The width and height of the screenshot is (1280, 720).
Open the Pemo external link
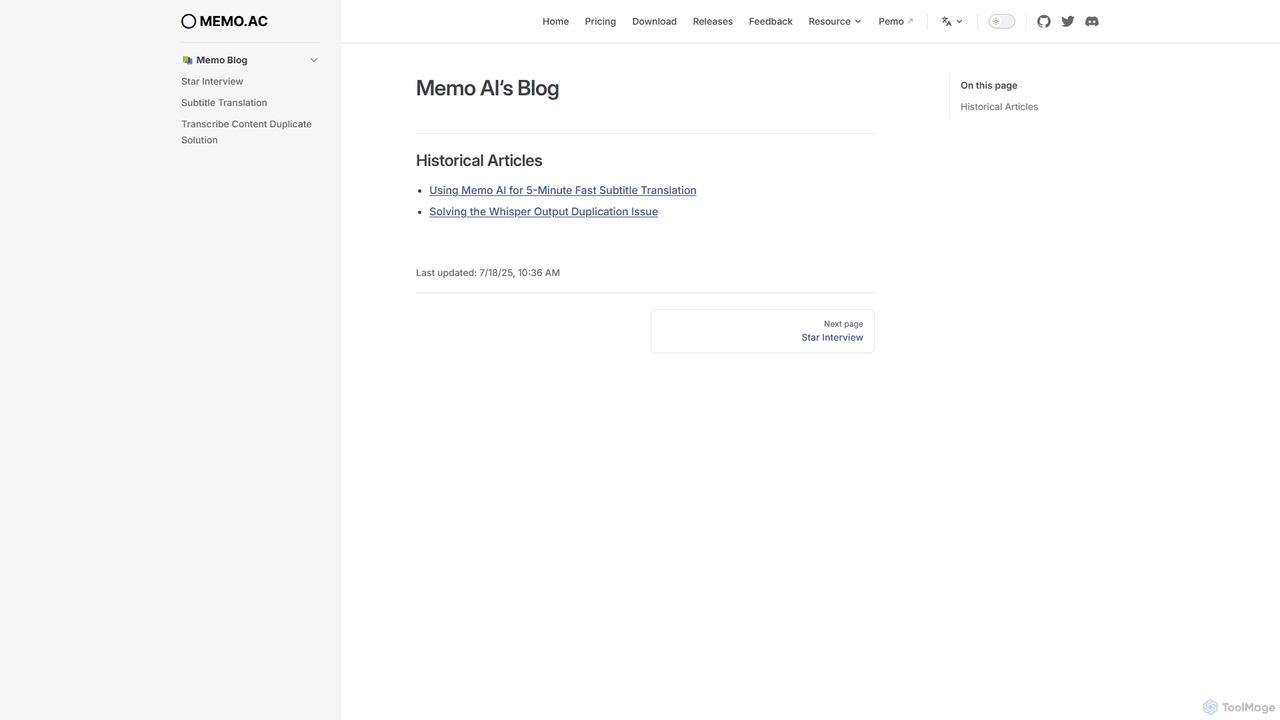[x=896, y=21]
